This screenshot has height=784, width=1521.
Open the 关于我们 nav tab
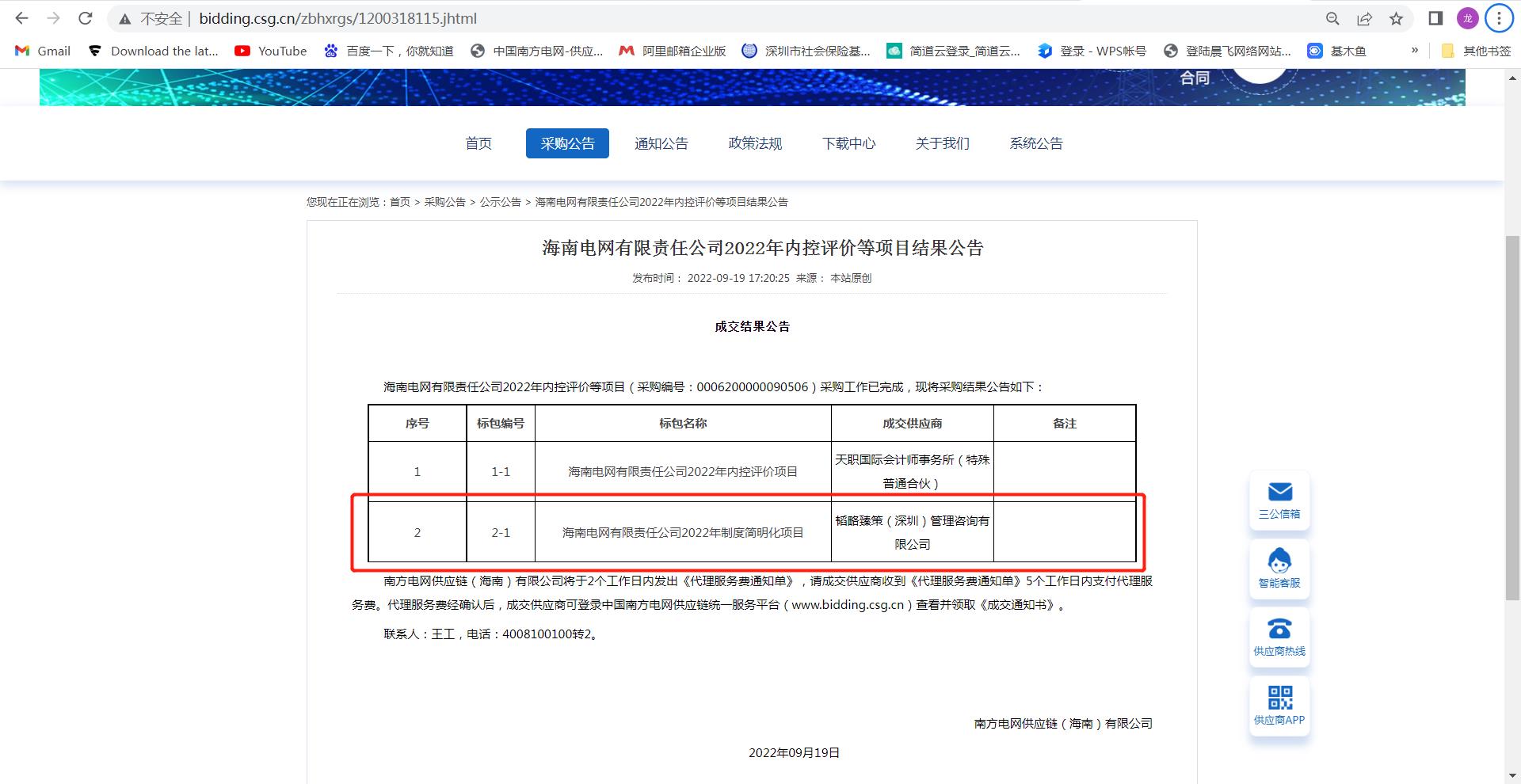click(x=942, y=143)
